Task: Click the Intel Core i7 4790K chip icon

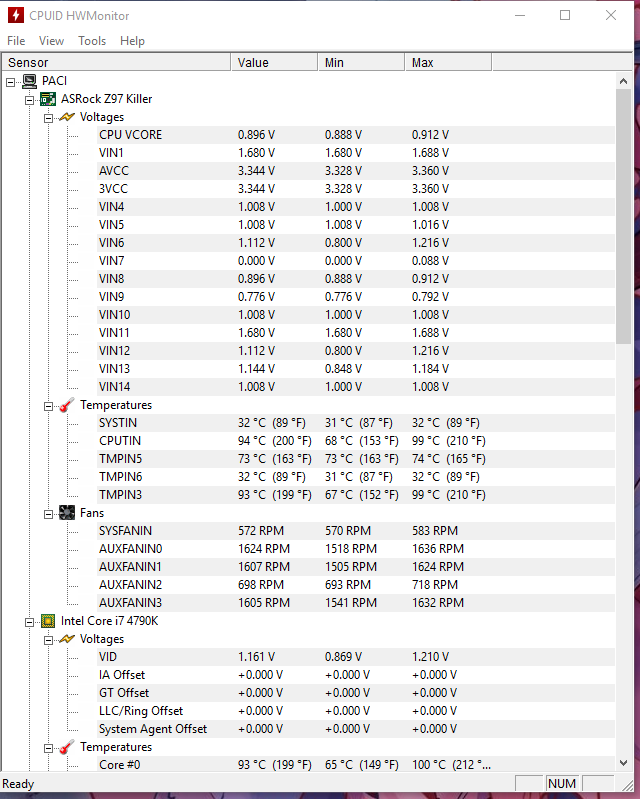Action: click(48, 621)
